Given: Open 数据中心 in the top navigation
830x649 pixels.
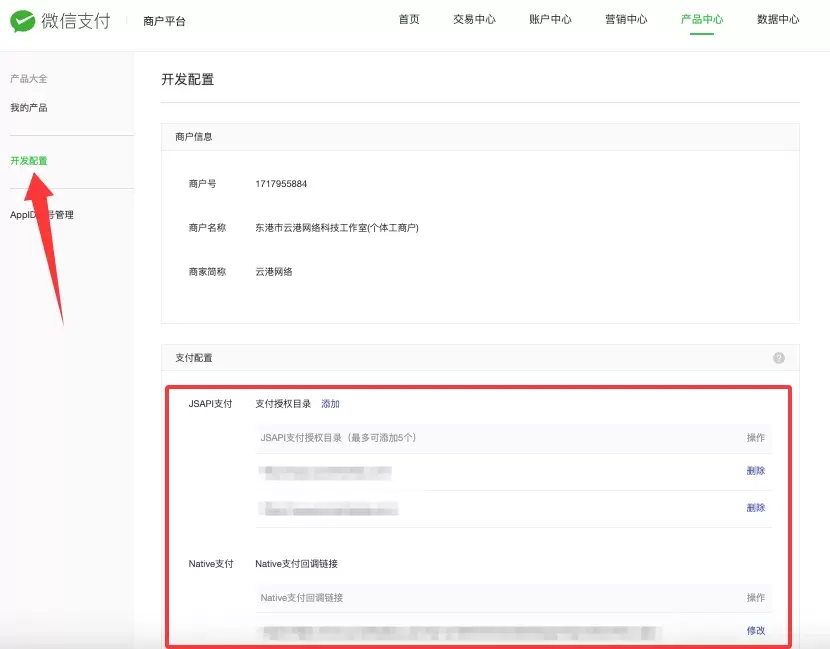Looking at the screenshot, I should (x=778, y=20).
